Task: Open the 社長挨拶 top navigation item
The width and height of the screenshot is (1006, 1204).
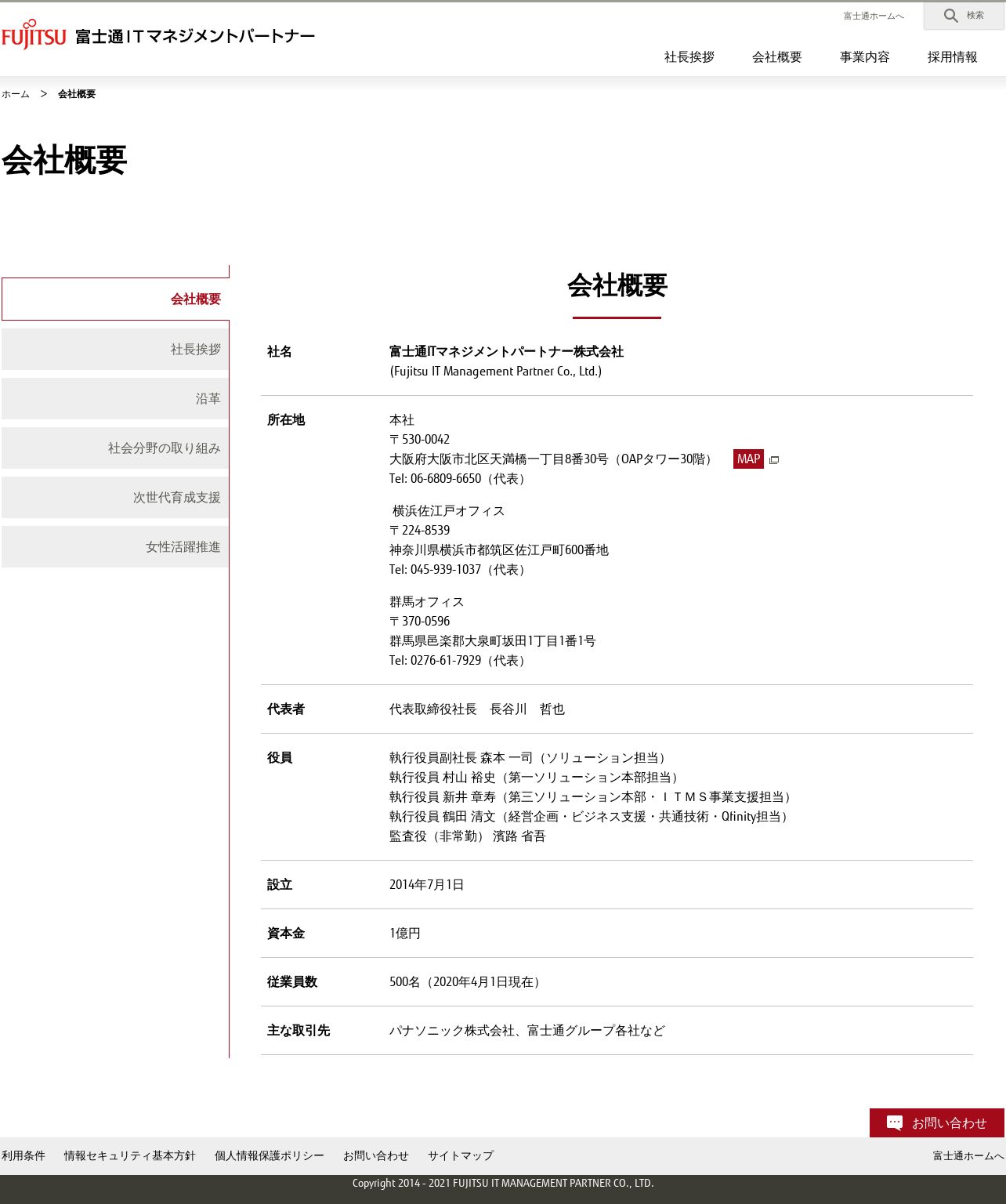Action: 689,57
